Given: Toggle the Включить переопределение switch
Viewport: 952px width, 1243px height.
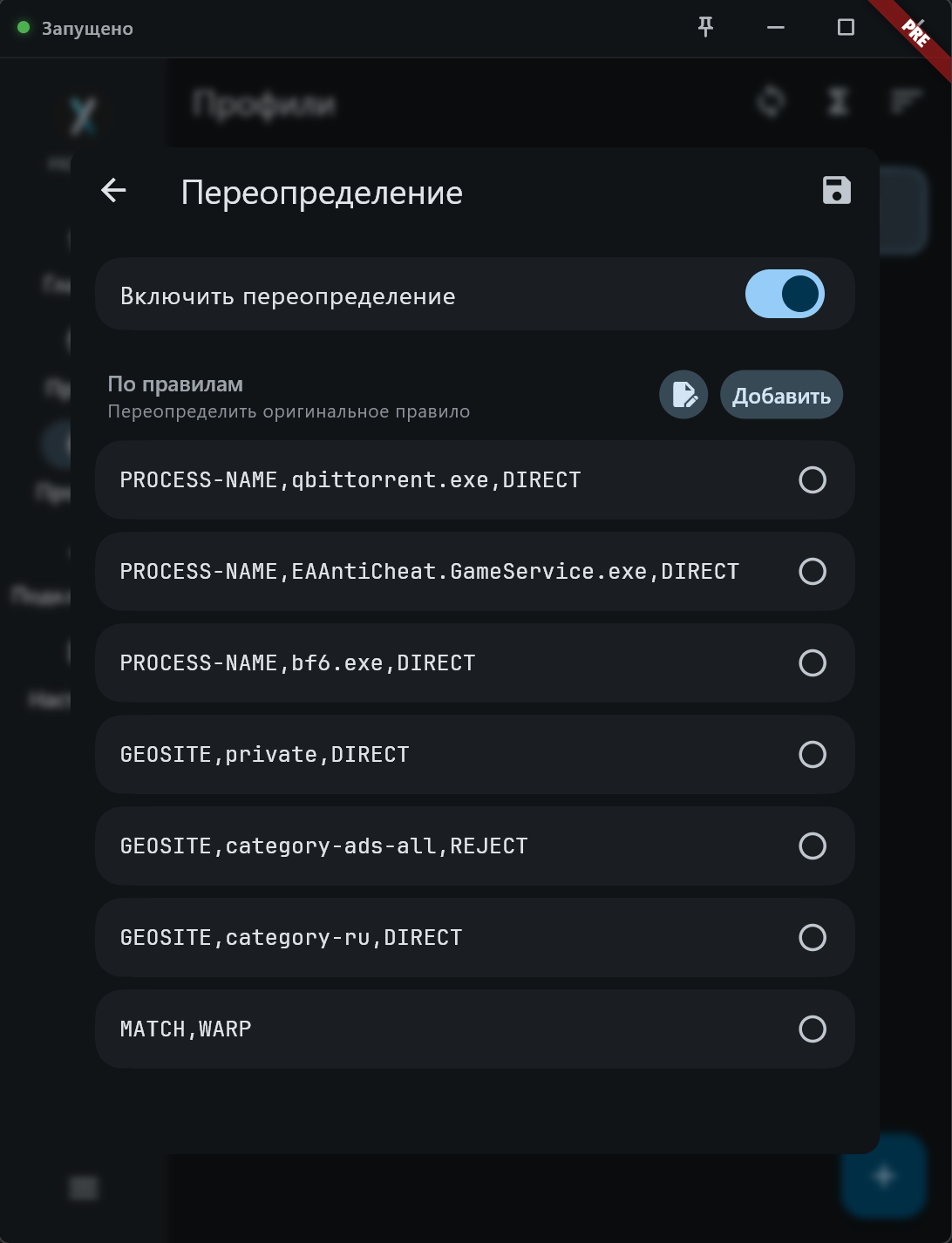Looking at the screenshot, I should pos(785,294).
